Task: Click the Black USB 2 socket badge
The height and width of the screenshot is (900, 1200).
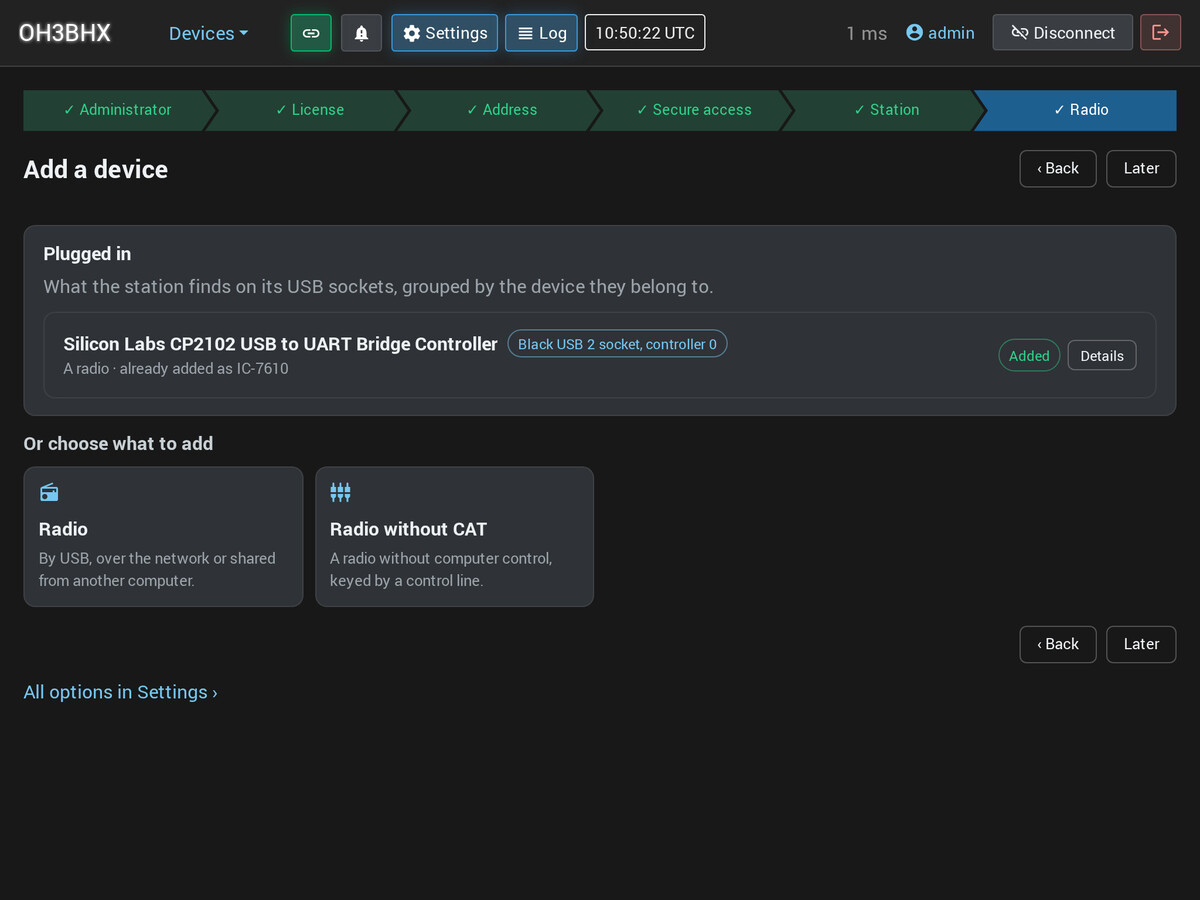Action: tap(617, 344)
